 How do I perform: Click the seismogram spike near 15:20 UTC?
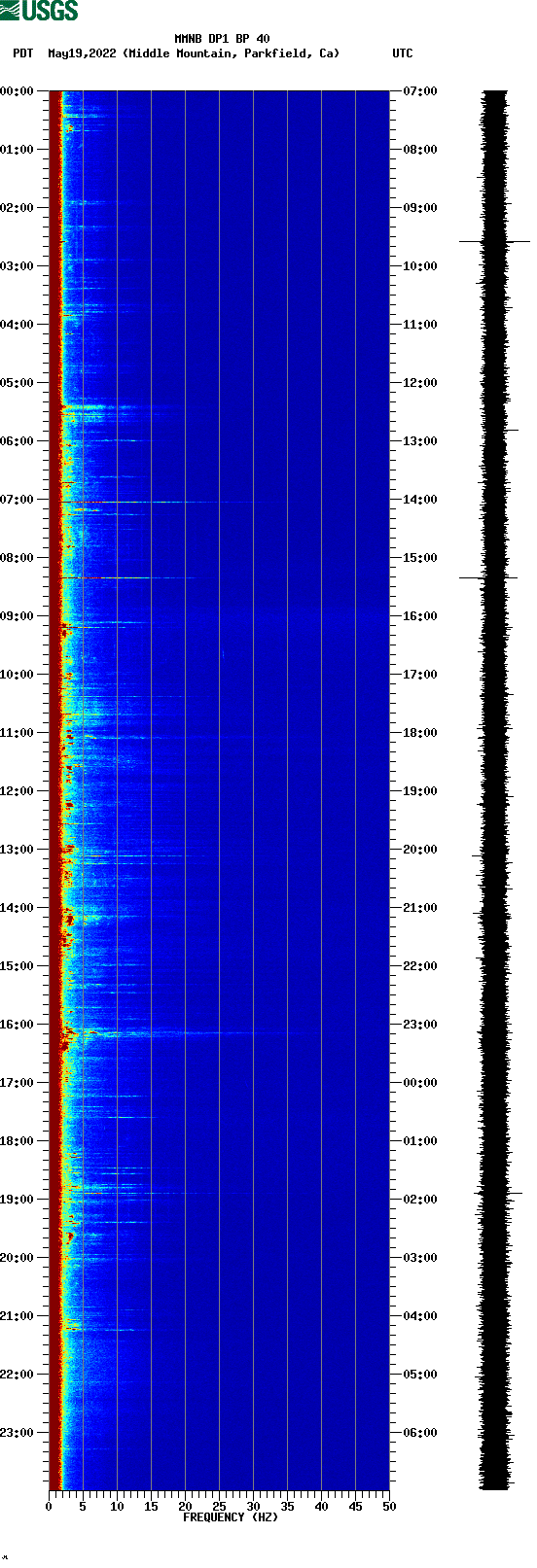click(489, 577)
